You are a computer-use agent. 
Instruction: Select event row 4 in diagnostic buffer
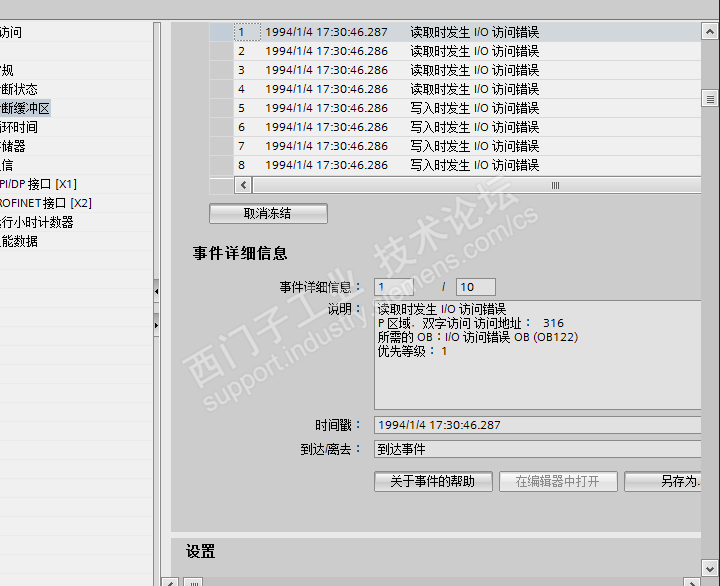click(x=456, y=89)
